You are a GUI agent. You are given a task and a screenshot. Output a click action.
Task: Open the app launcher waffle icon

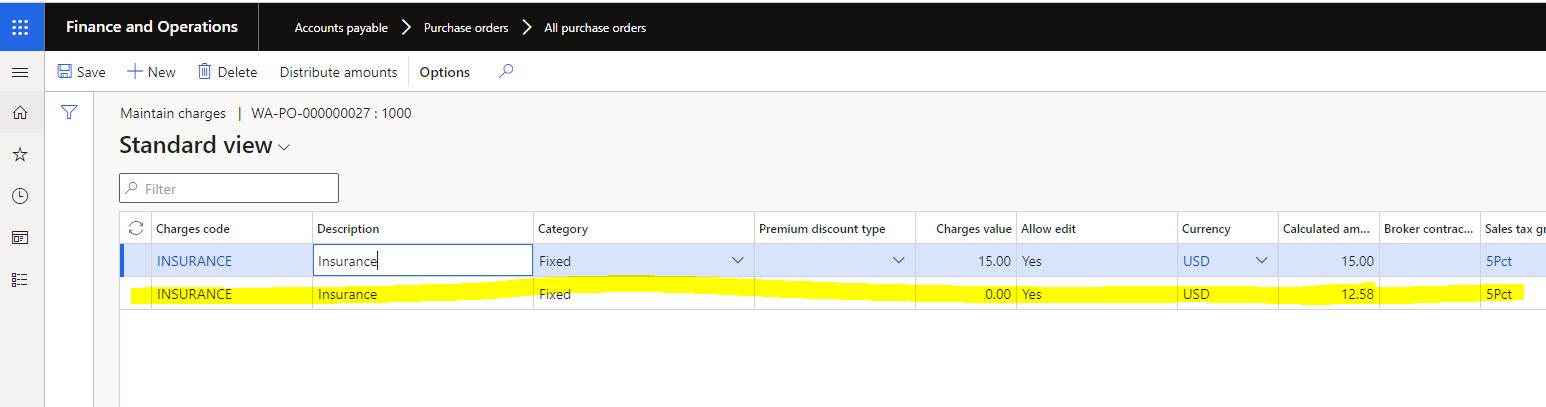[20, 27]
